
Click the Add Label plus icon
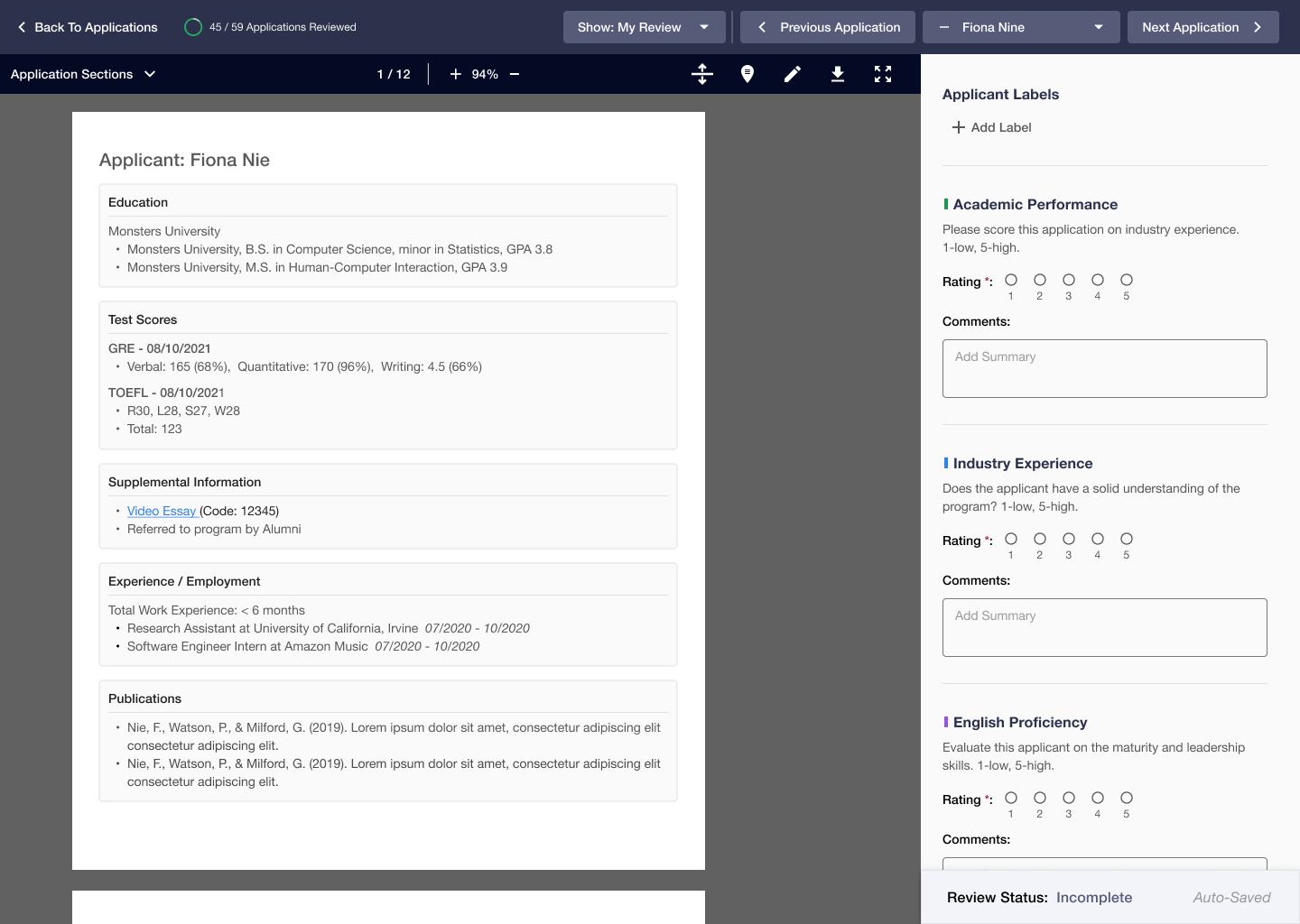(958, 127)
